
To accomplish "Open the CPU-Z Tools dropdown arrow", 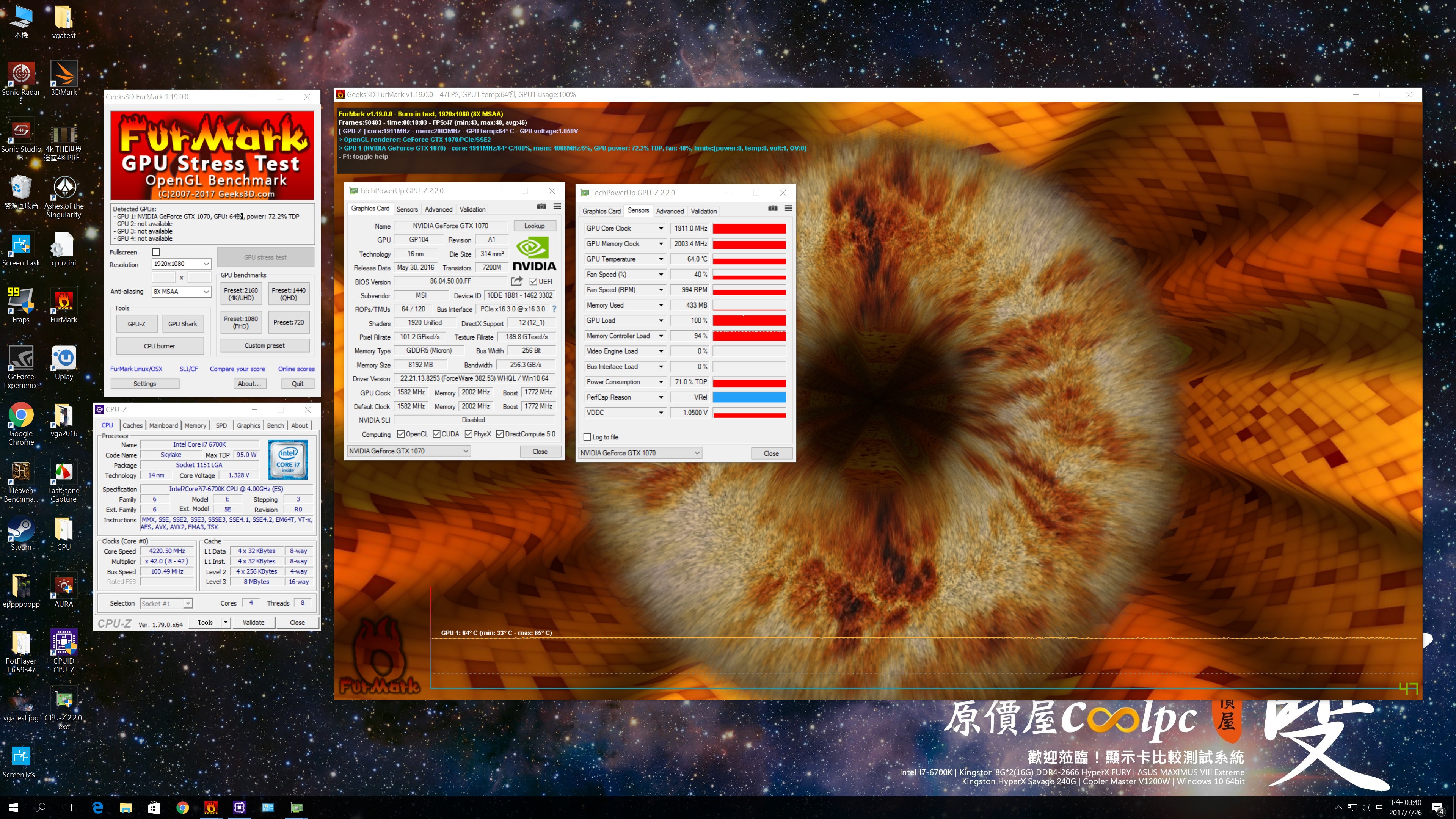I will [x=226, y=622].
